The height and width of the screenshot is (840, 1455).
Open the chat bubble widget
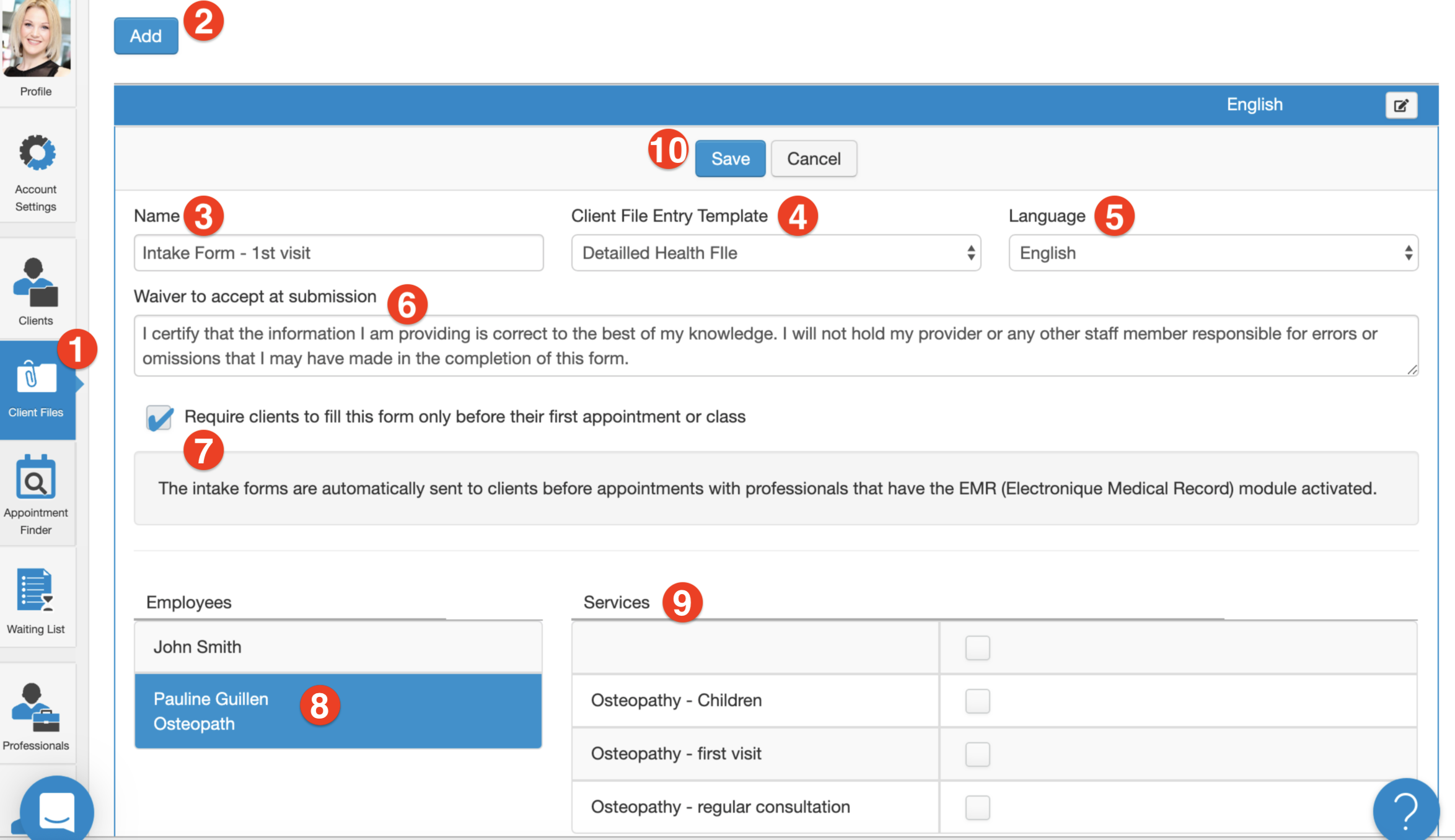(57, 809)
